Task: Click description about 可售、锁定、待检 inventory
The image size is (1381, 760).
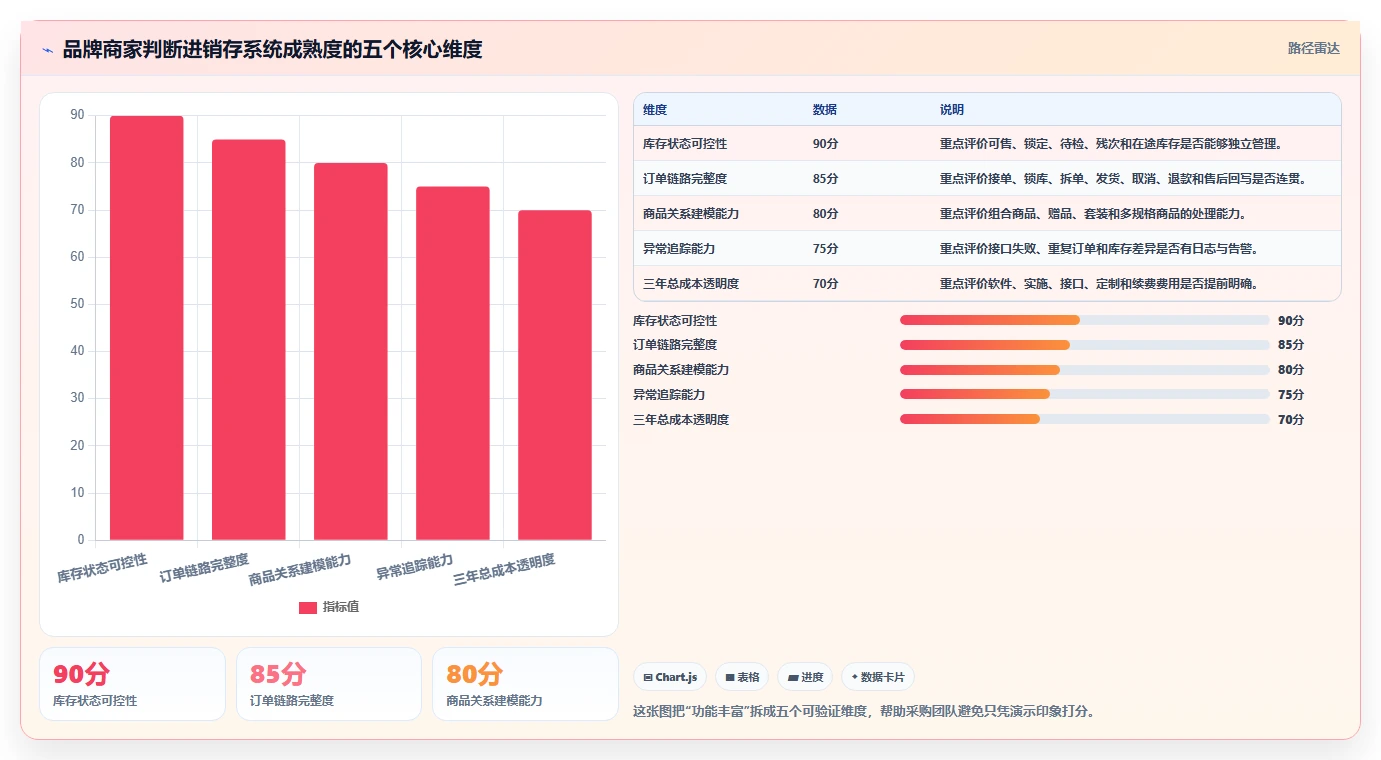Action: (1111, 144)
